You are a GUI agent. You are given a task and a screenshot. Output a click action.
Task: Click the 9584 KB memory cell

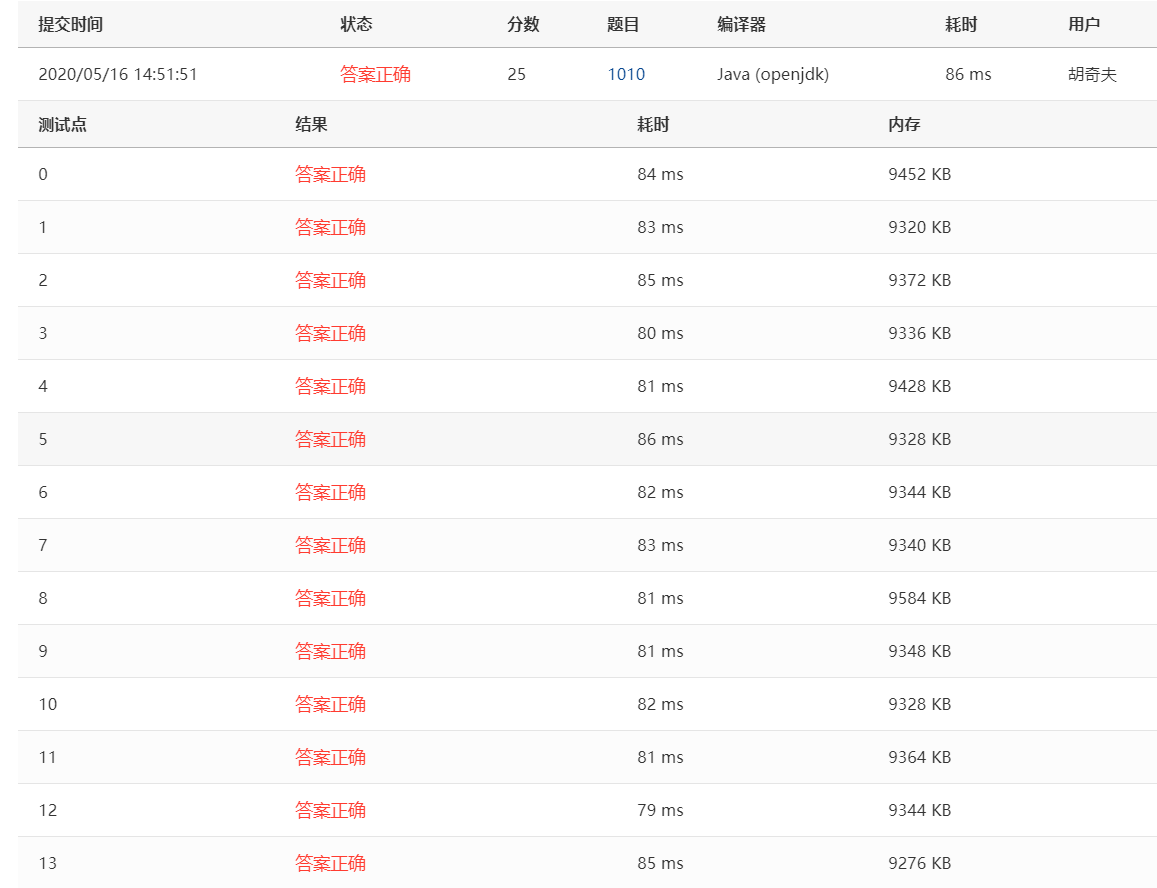pos(919,599)
